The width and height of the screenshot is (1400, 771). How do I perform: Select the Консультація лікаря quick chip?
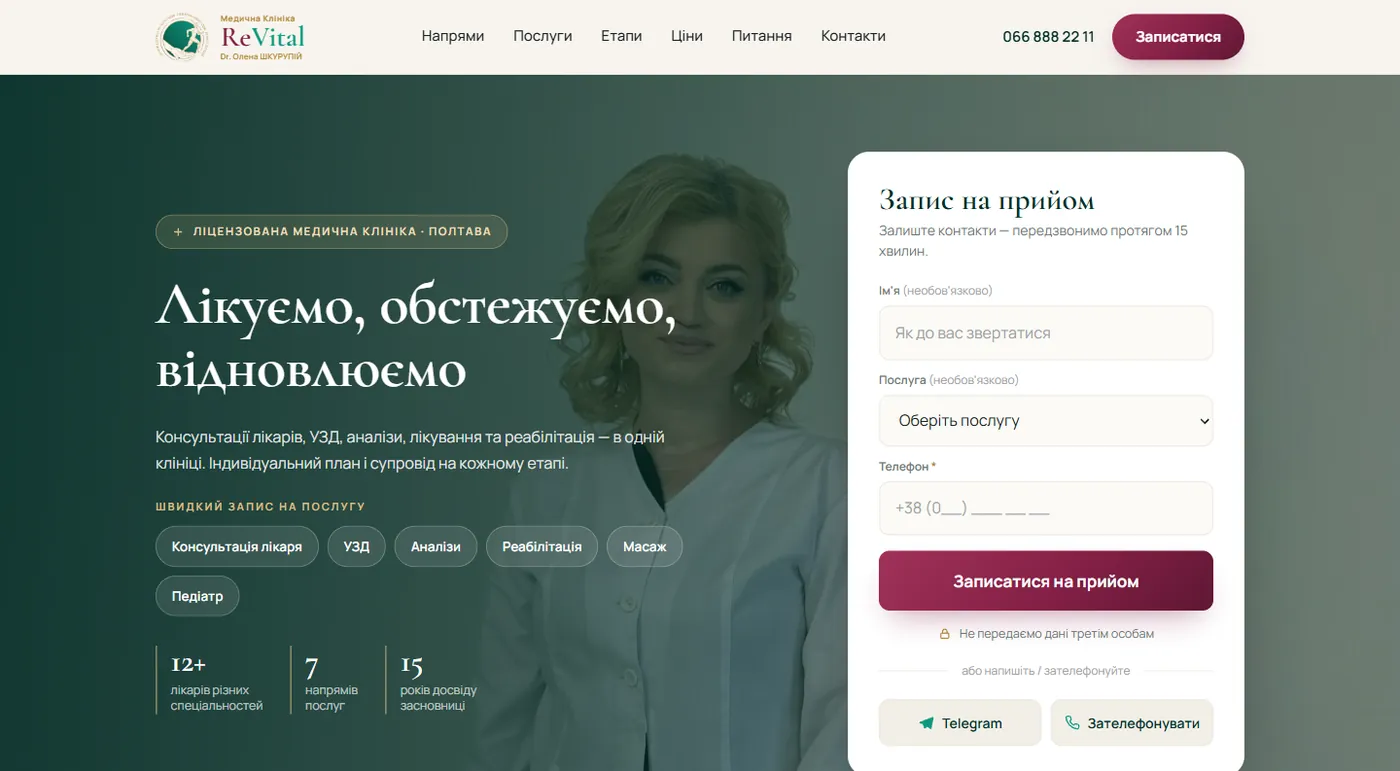pos(237,547)
